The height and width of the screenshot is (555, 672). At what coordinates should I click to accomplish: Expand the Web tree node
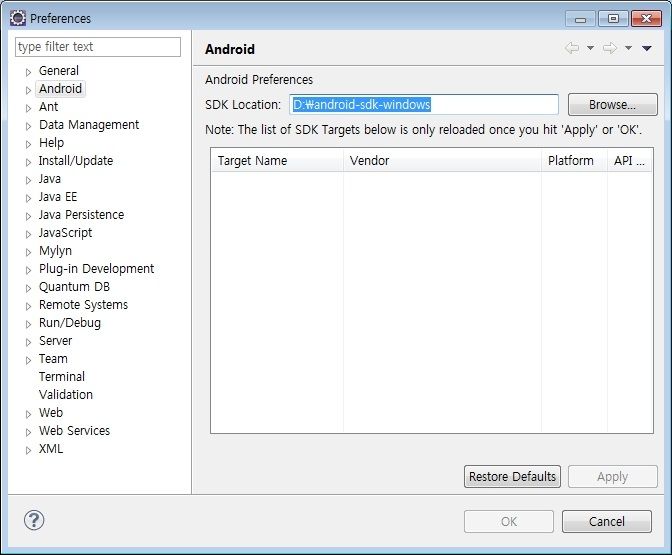pos(28,414)
